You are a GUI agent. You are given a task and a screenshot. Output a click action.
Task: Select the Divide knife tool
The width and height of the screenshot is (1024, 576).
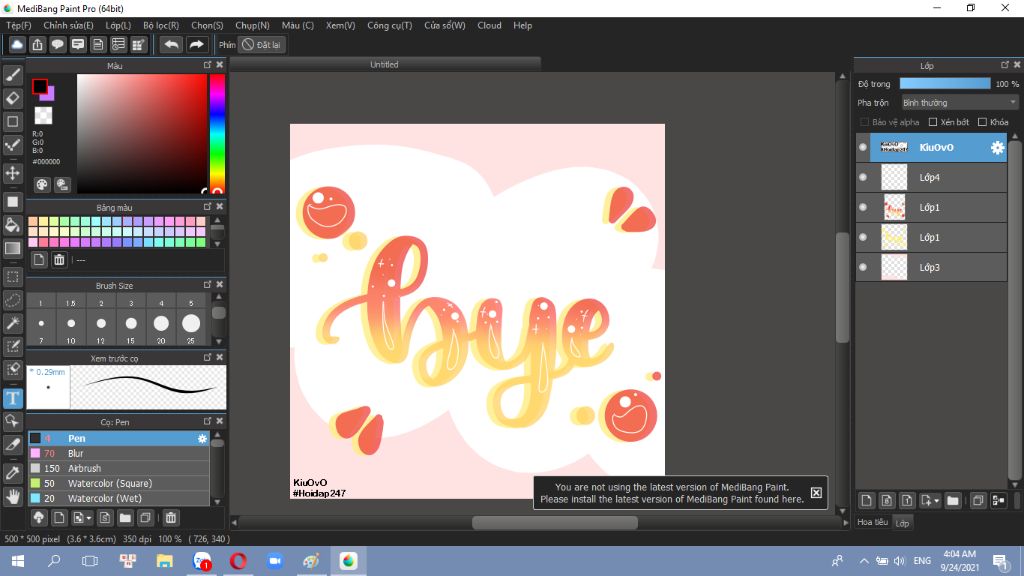(x=12, y=444)
